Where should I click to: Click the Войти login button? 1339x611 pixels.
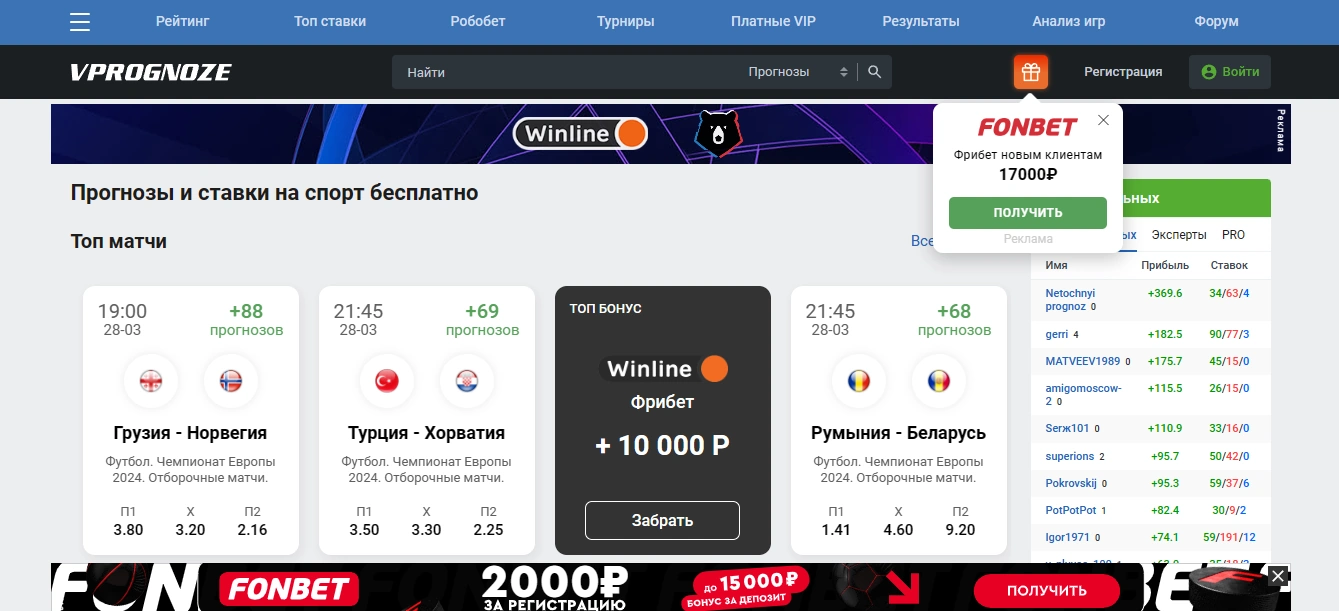[x=1230, y=72]
